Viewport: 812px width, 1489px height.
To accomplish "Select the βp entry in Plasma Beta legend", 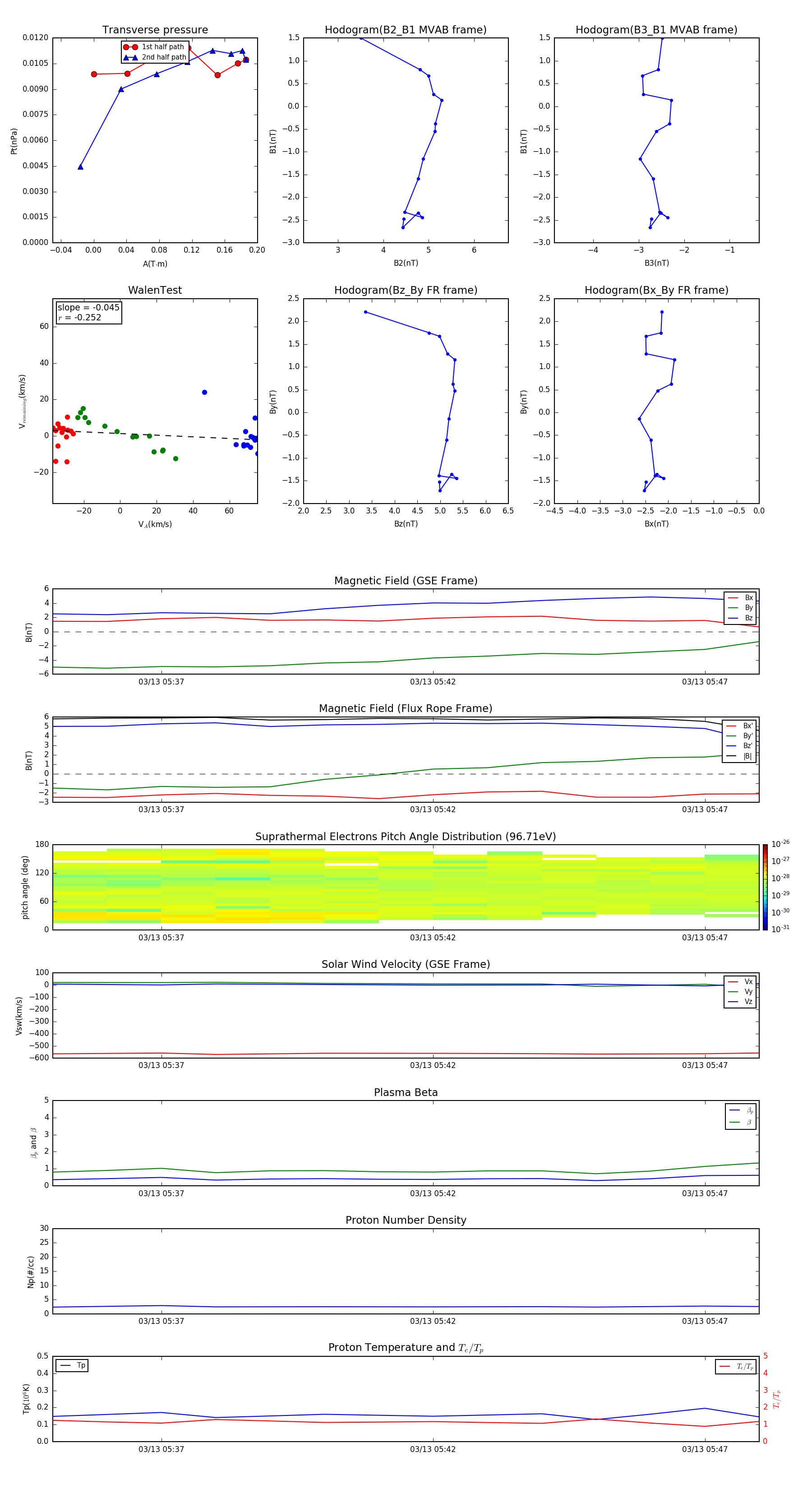I will click(x=741, y=1110).
